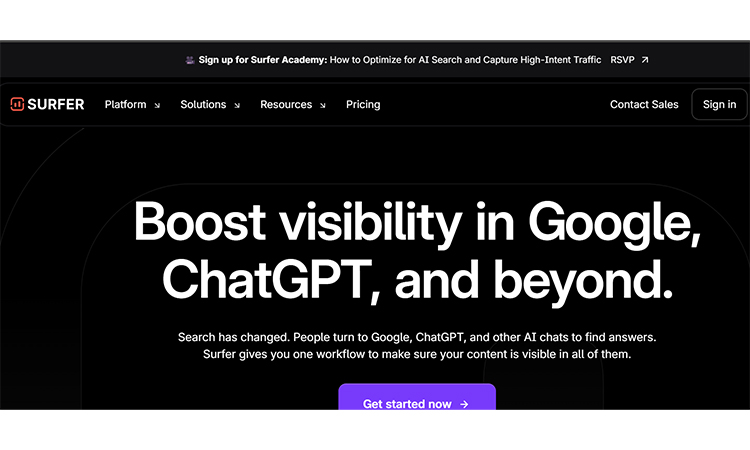
Task: Expand the Solutions dropdown arrow
Action: tap(237, 106)
